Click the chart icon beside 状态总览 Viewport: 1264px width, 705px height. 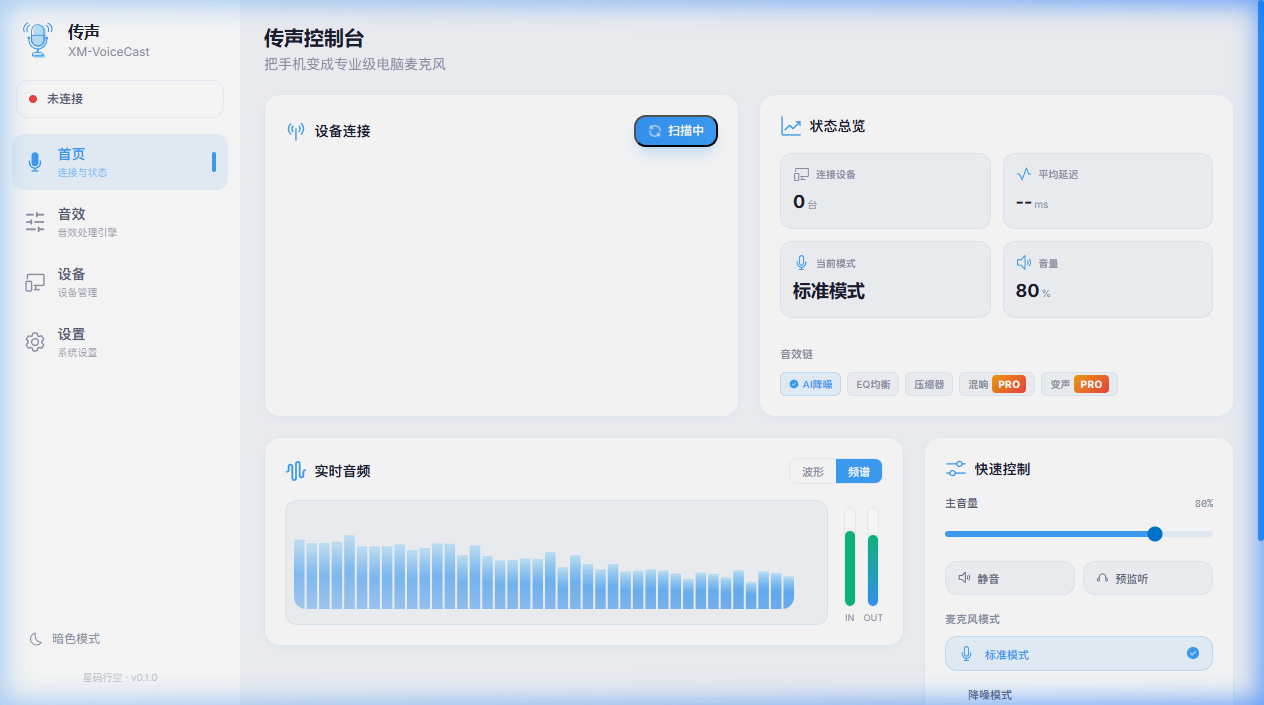[791, 126]
